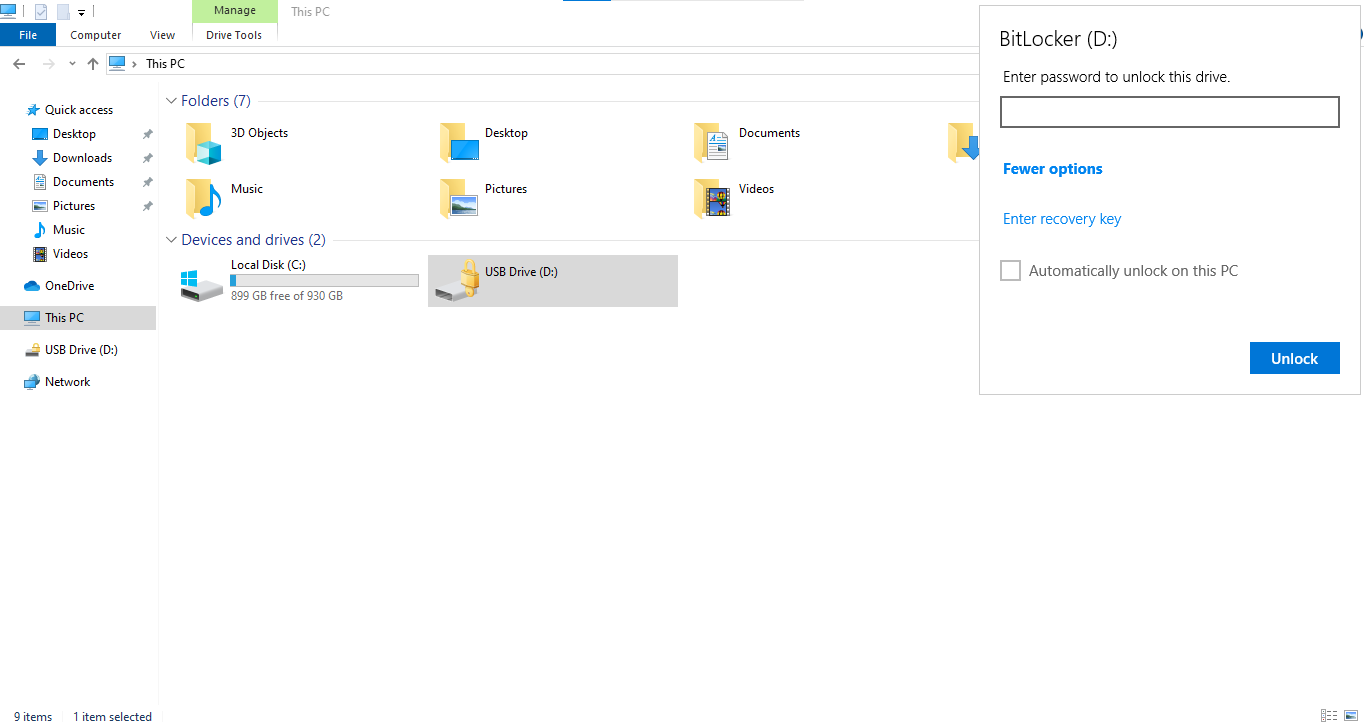Select the partially hidden Downloads folder icon
Viewport: 1364px width, 728px height.
click(963, 143)
